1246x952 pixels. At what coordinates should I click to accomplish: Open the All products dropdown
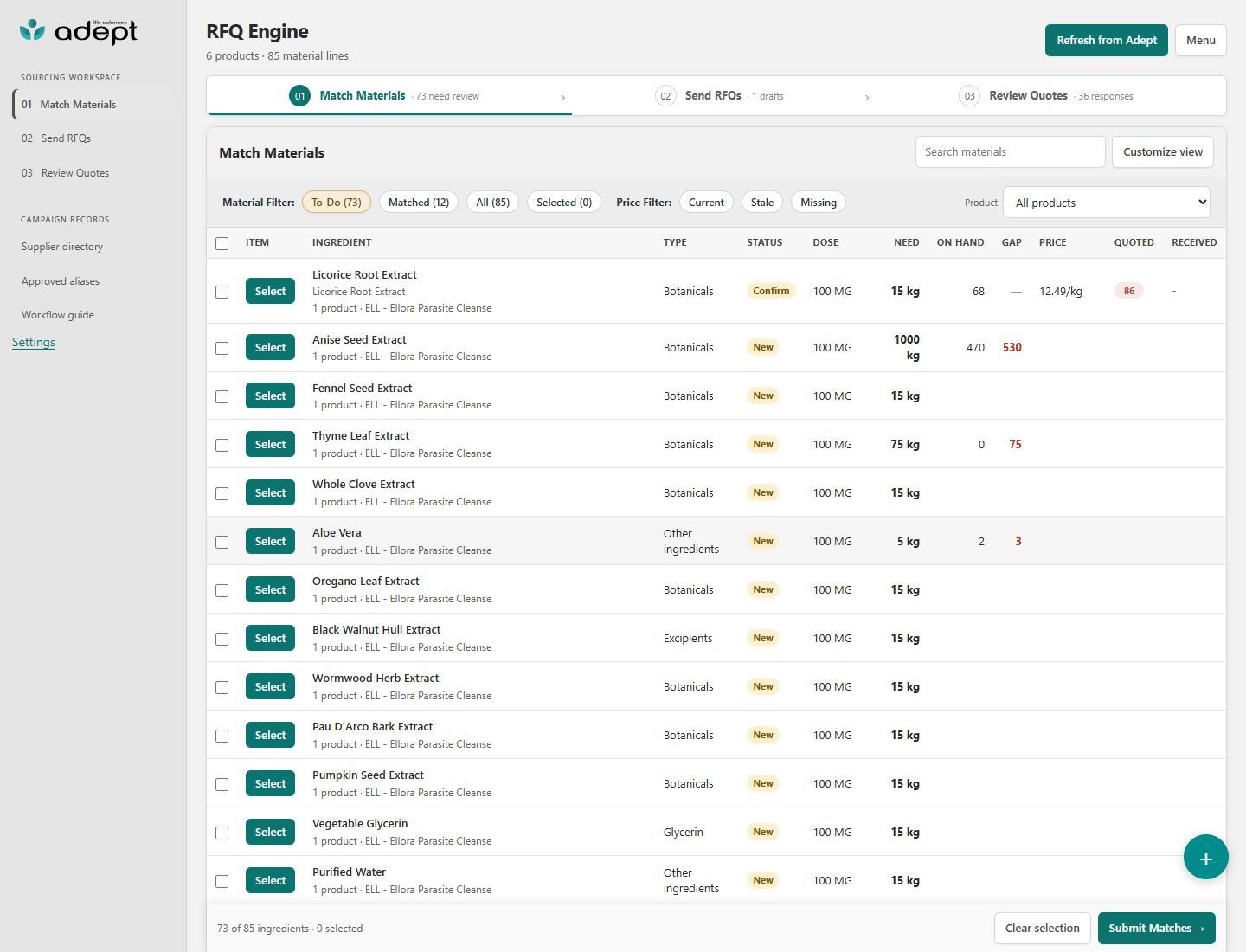pos(1106,203)
